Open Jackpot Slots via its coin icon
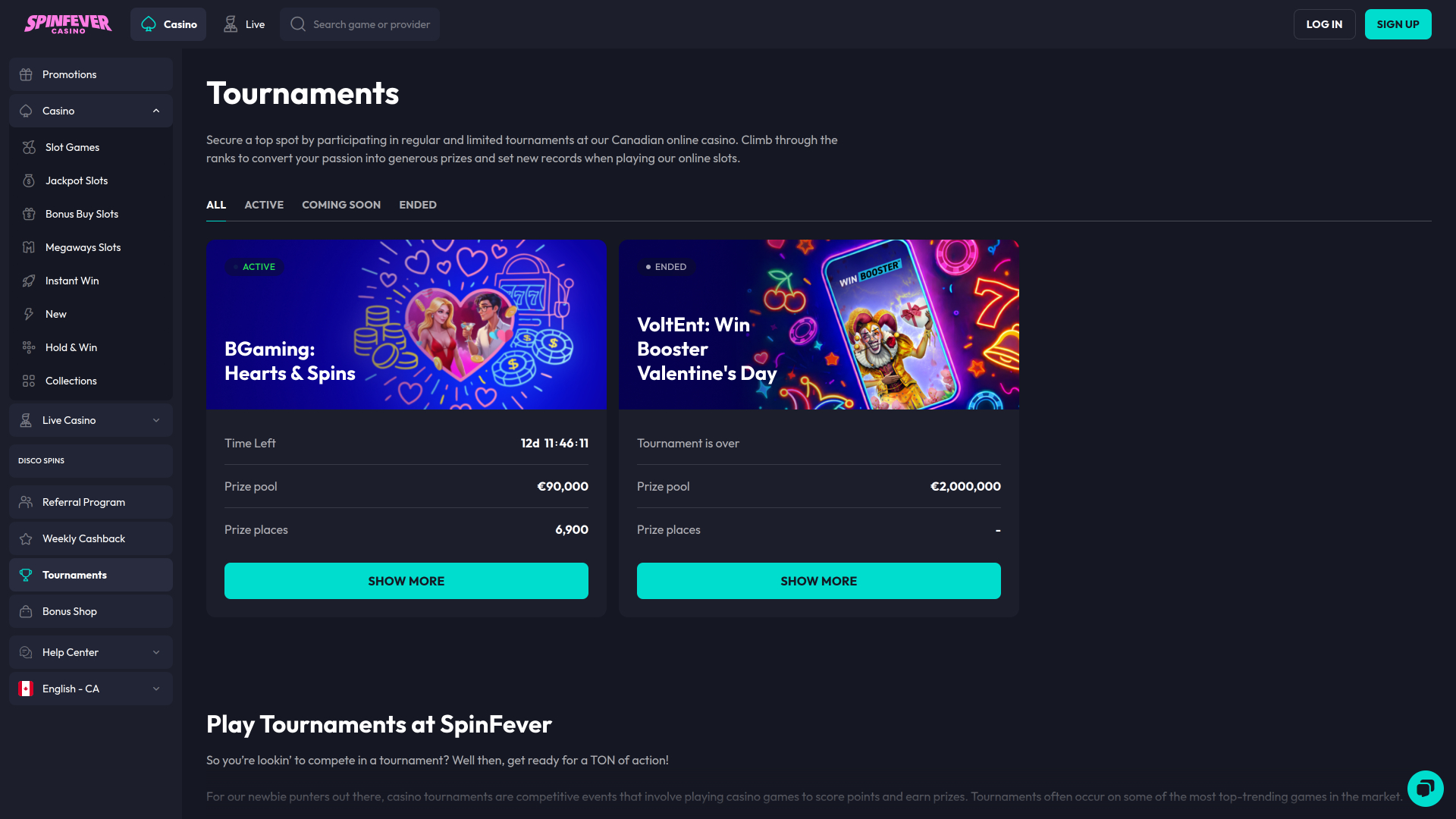 click(29, 180)
